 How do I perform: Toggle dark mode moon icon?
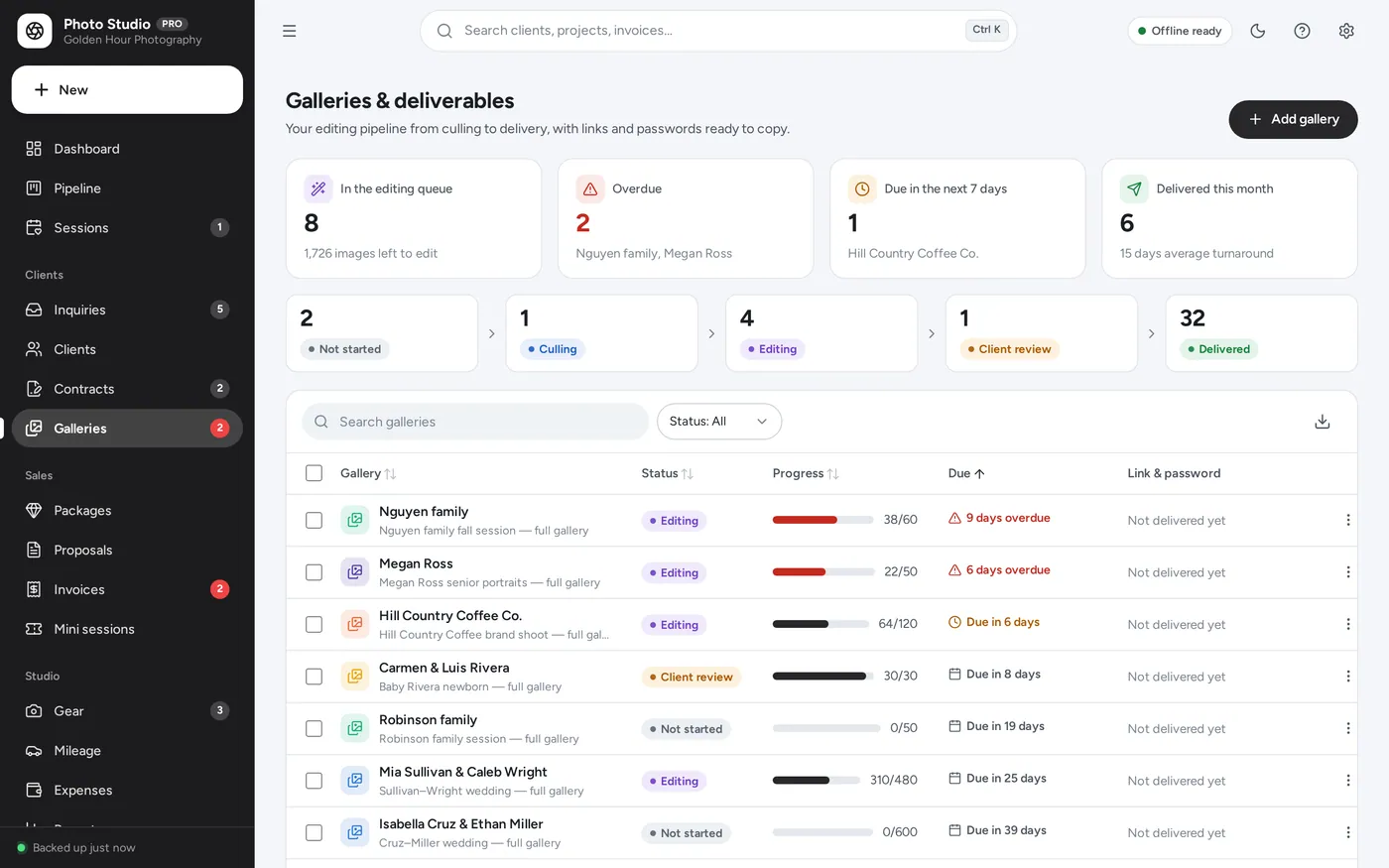tap(1258, 31)
